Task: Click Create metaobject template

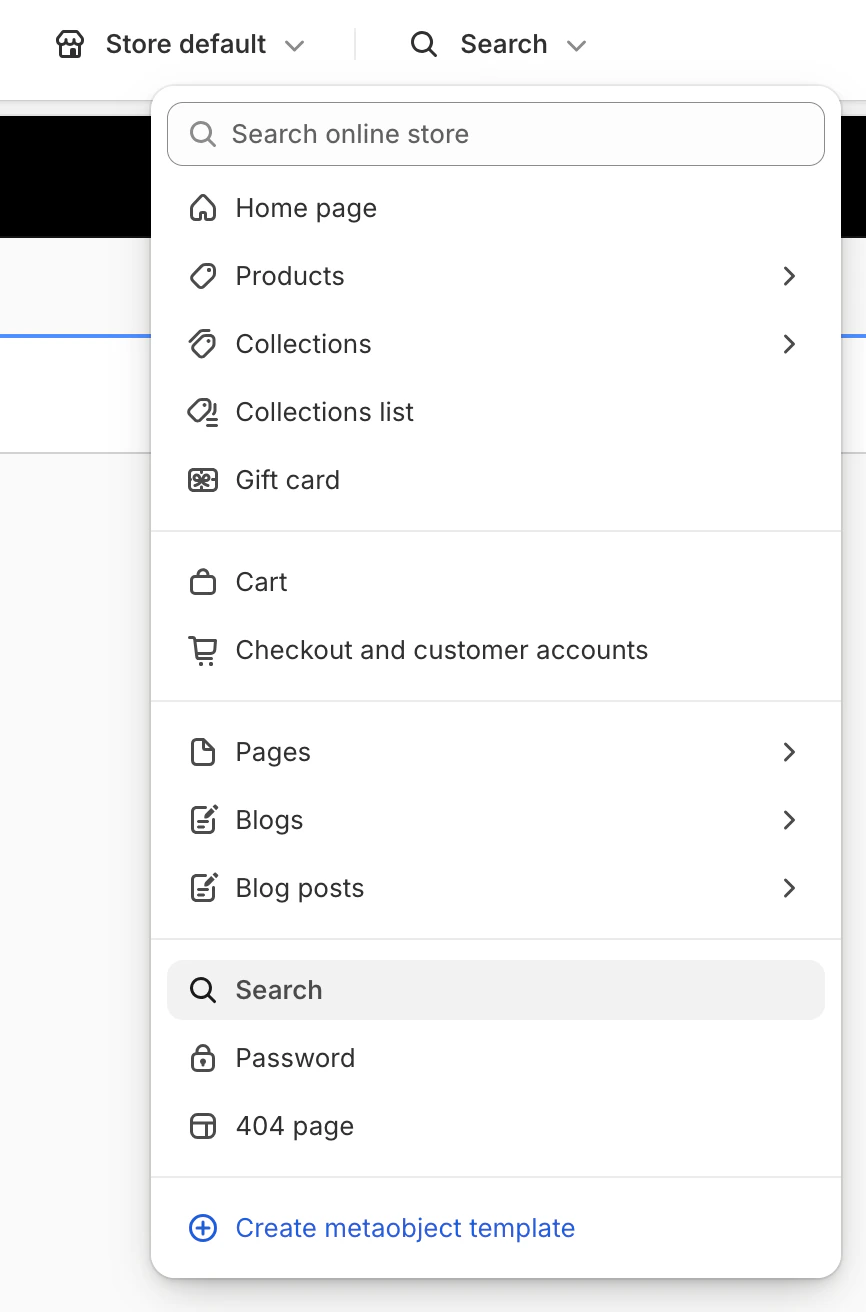Action: (x=405, y=1227)
